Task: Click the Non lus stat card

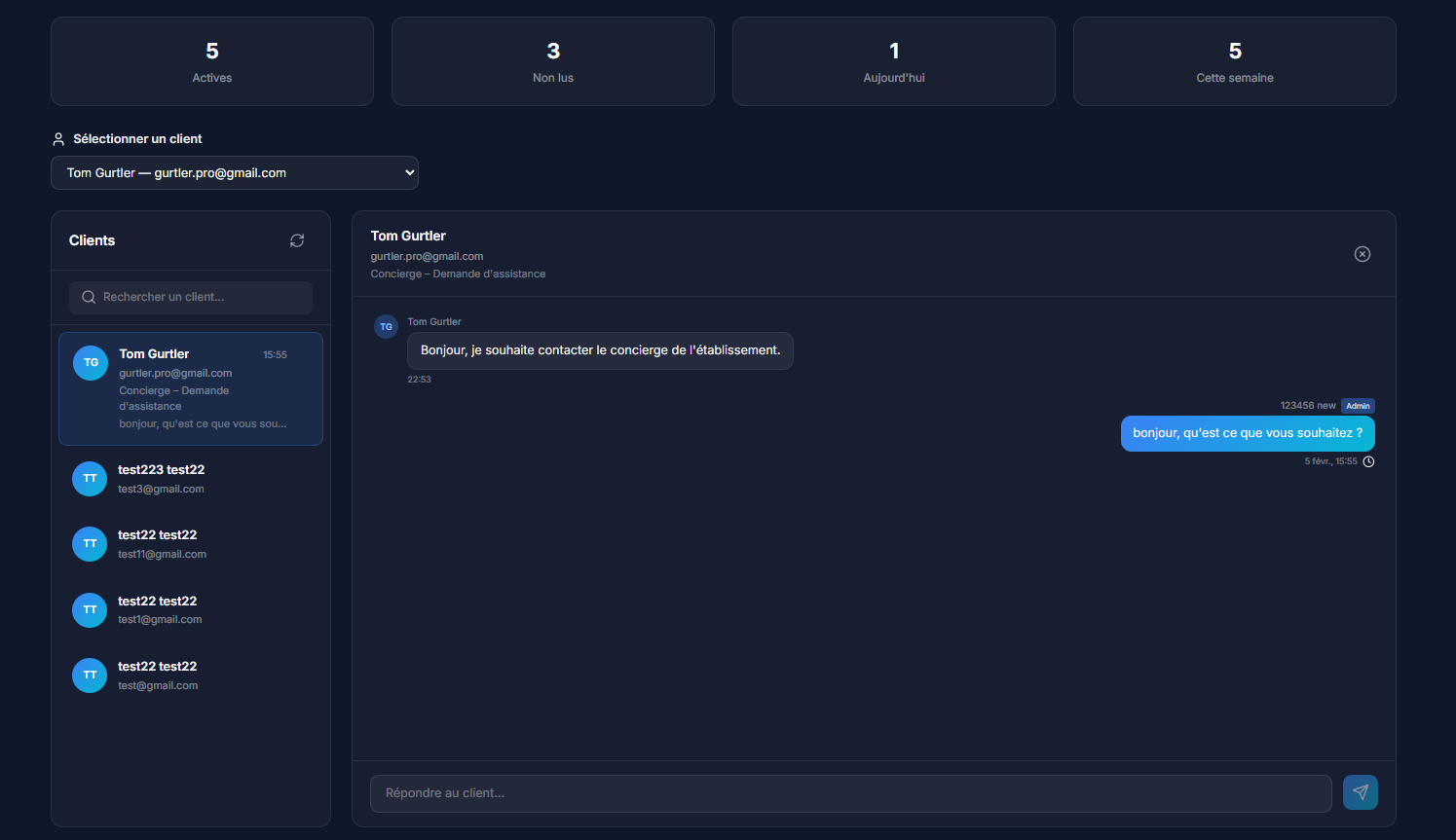Action: click(x=553, y=61)
